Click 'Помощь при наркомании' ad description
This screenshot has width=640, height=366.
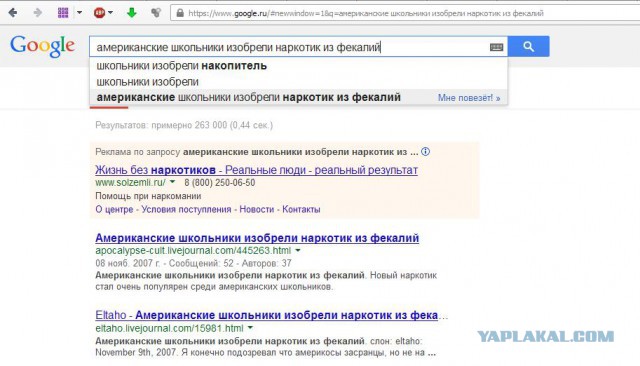pyautogui.click(x=148, y=196)
